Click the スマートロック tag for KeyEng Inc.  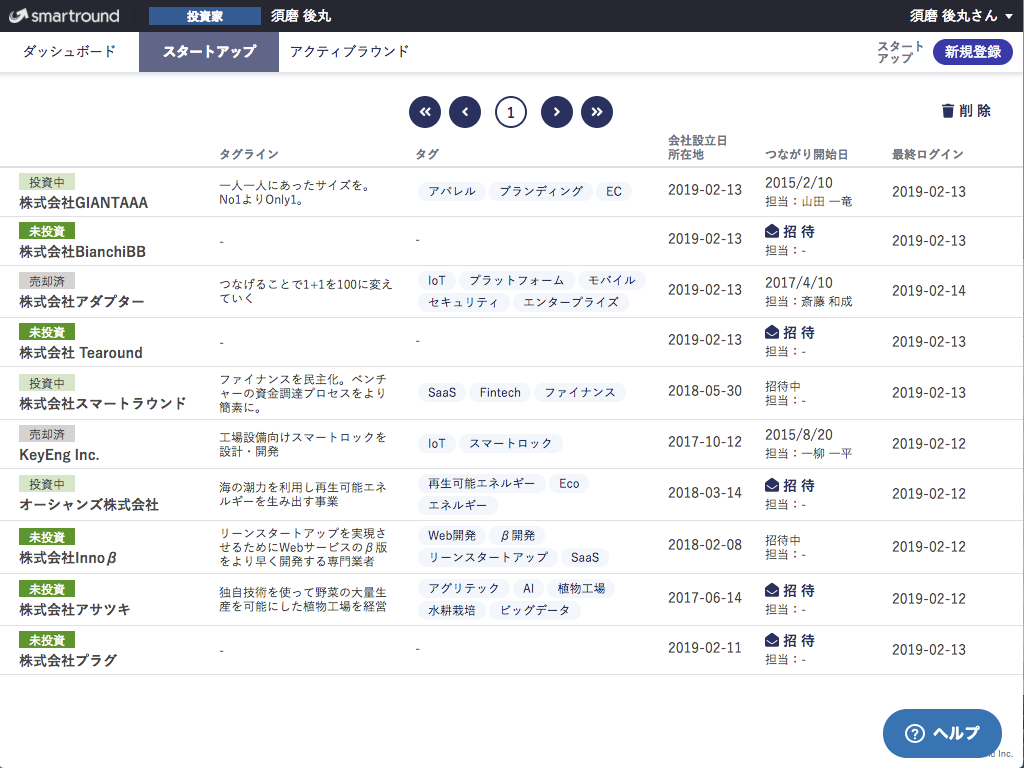click(510, 443)
